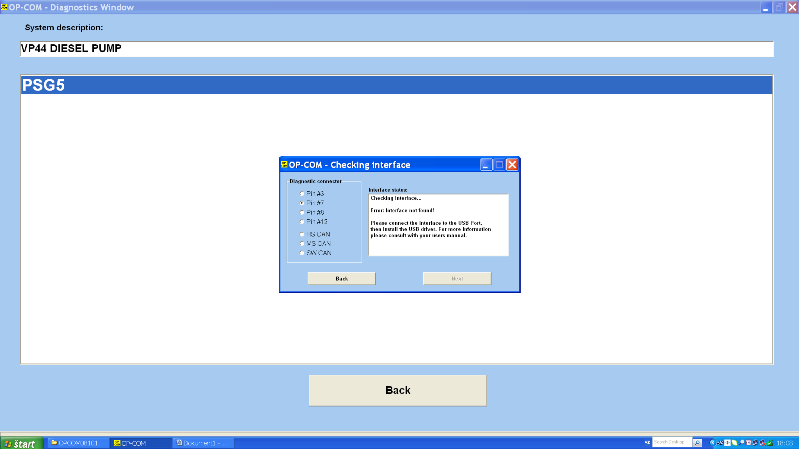This screenshot has width=799, height=449.
Task: Click the OP-COM icon in dialog title bar
Action: pos(285,165)
